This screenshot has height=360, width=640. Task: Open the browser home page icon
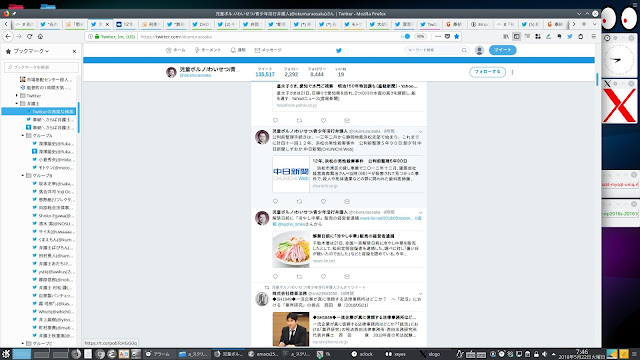pos(40,36)
